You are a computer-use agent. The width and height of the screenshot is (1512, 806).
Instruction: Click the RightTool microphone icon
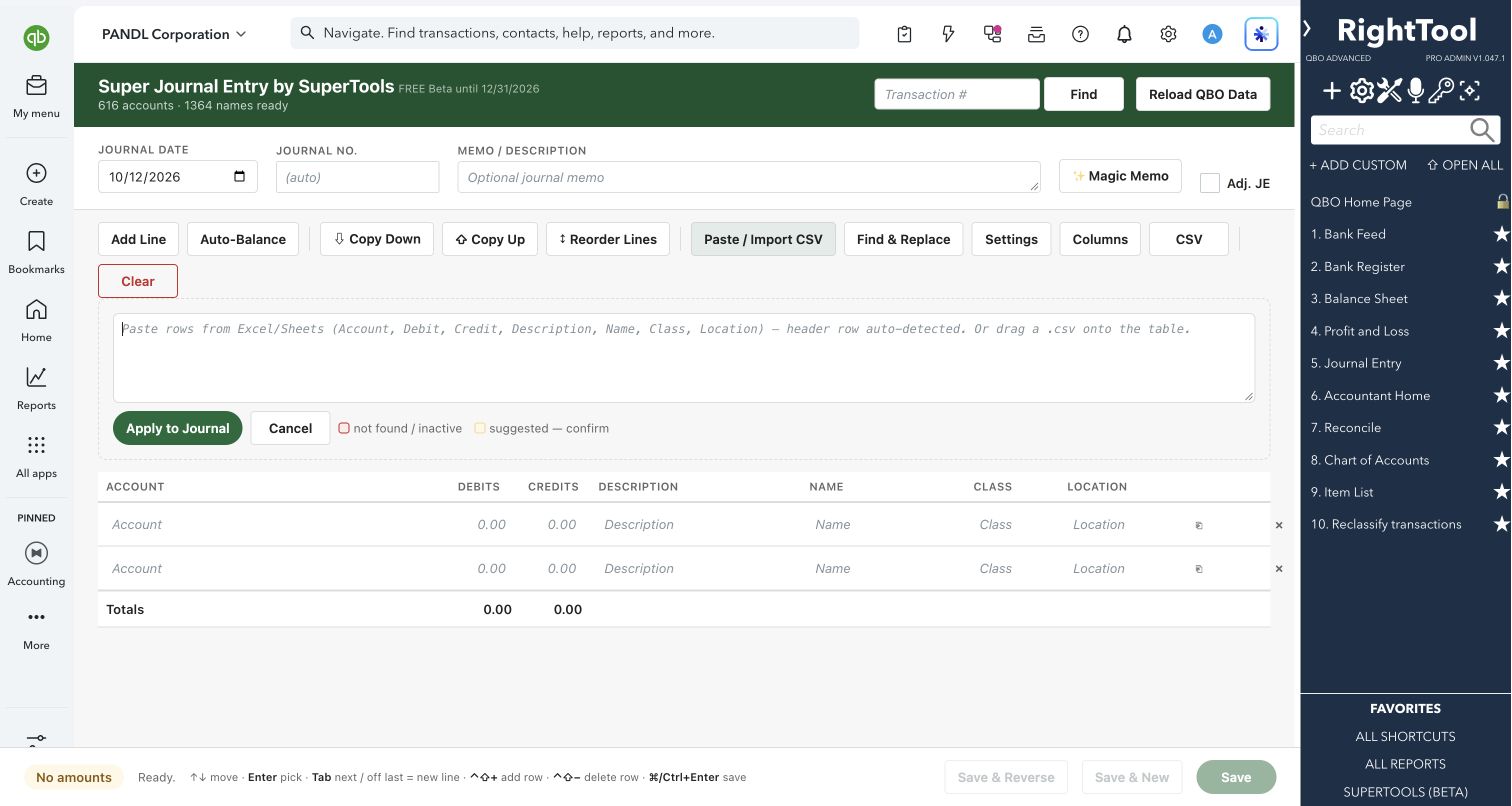(1415, 92)
